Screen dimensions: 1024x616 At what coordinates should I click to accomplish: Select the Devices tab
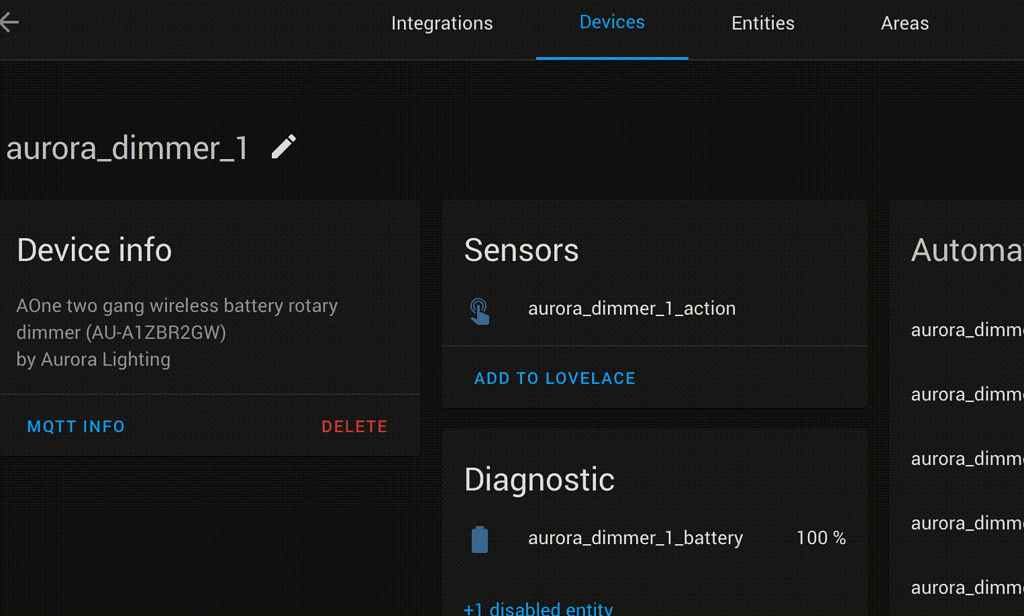612,23
